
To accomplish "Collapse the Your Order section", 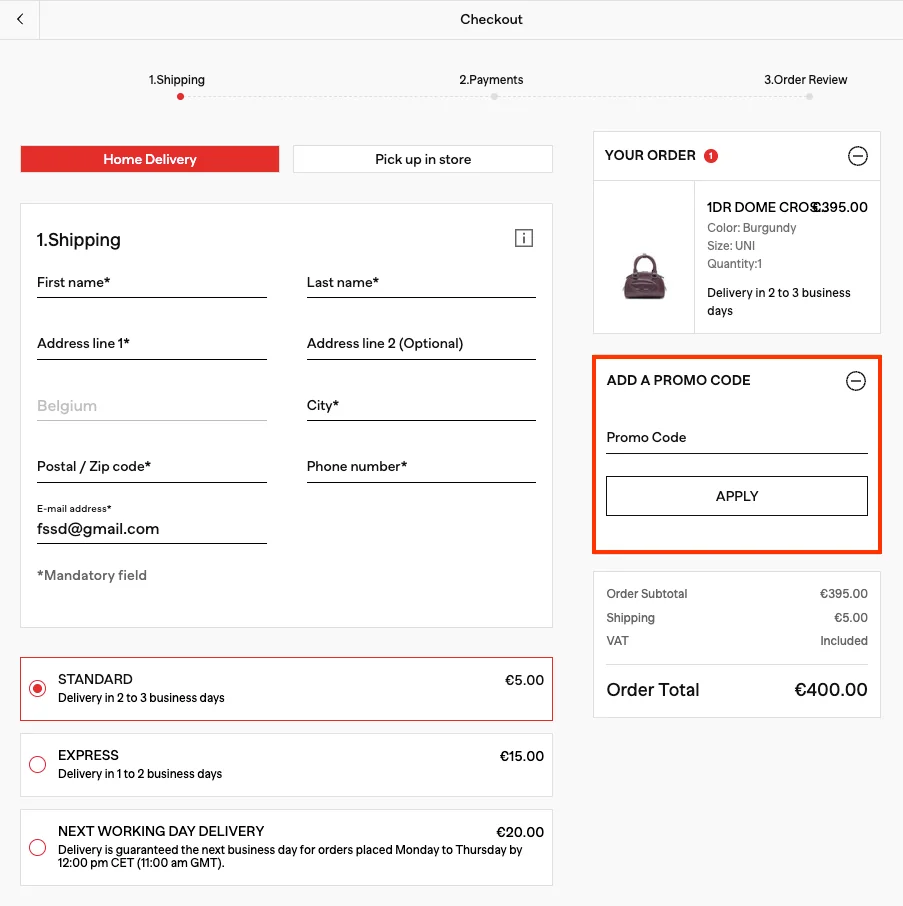I will 857,156.
